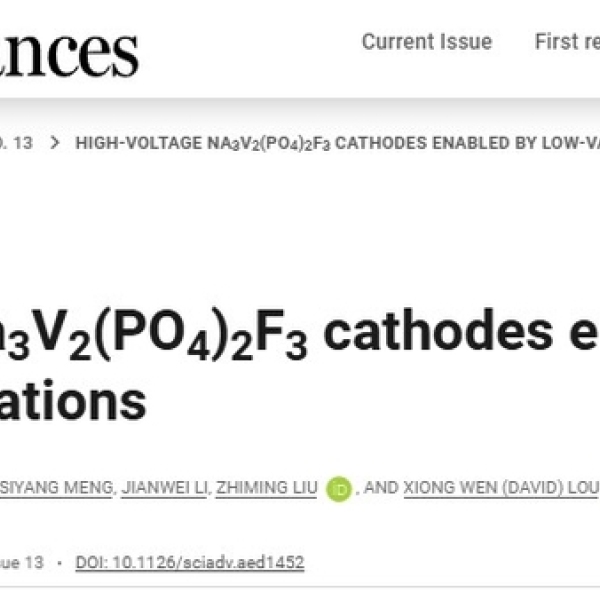Click the AND text before Xiong Wen

coord(381,487)
